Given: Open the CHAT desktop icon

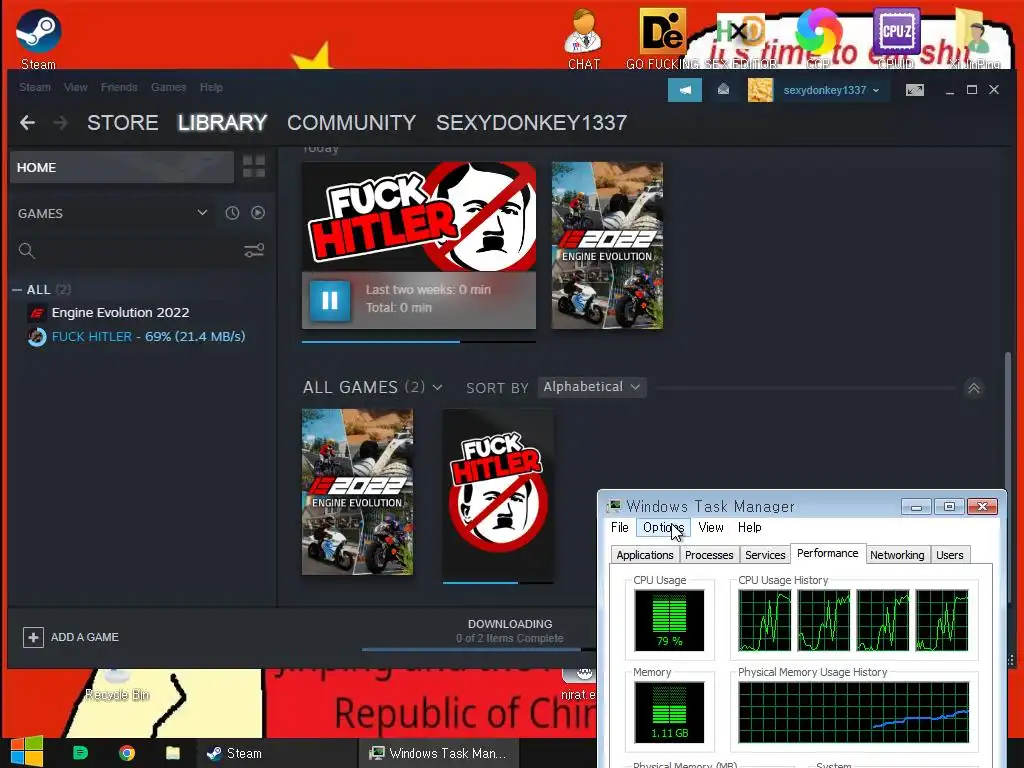Looking at the screenshot, I should [583, 38].
